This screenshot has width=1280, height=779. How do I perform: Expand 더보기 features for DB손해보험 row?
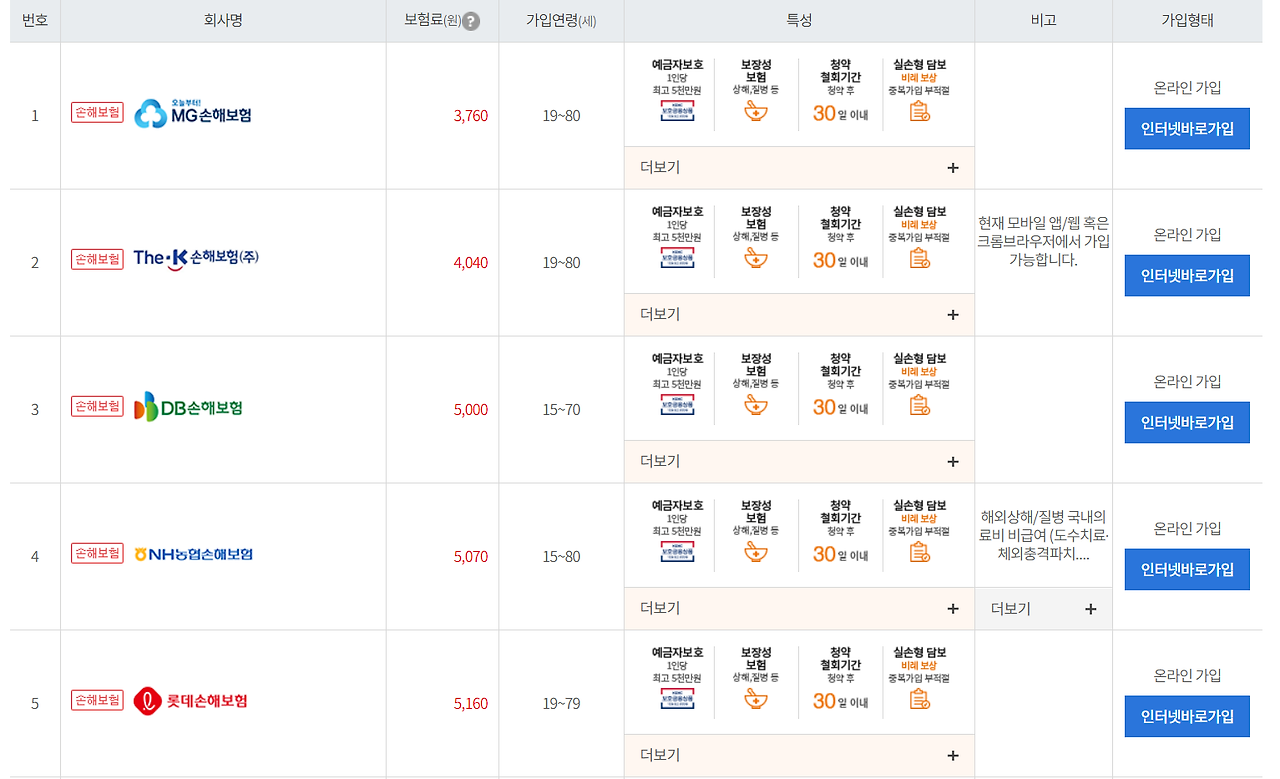pos(799,462)
